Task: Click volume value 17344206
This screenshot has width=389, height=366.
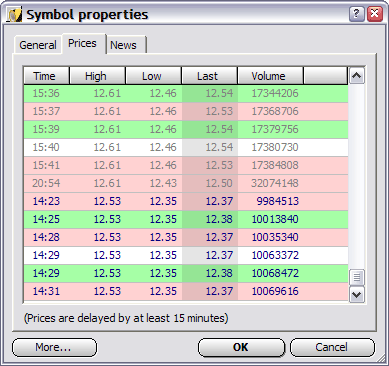Action: (275, 93)
